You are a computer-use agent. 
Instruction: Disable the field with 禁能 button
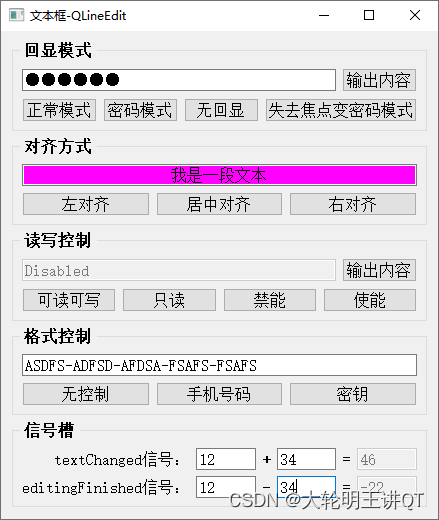tap(270, 300)
